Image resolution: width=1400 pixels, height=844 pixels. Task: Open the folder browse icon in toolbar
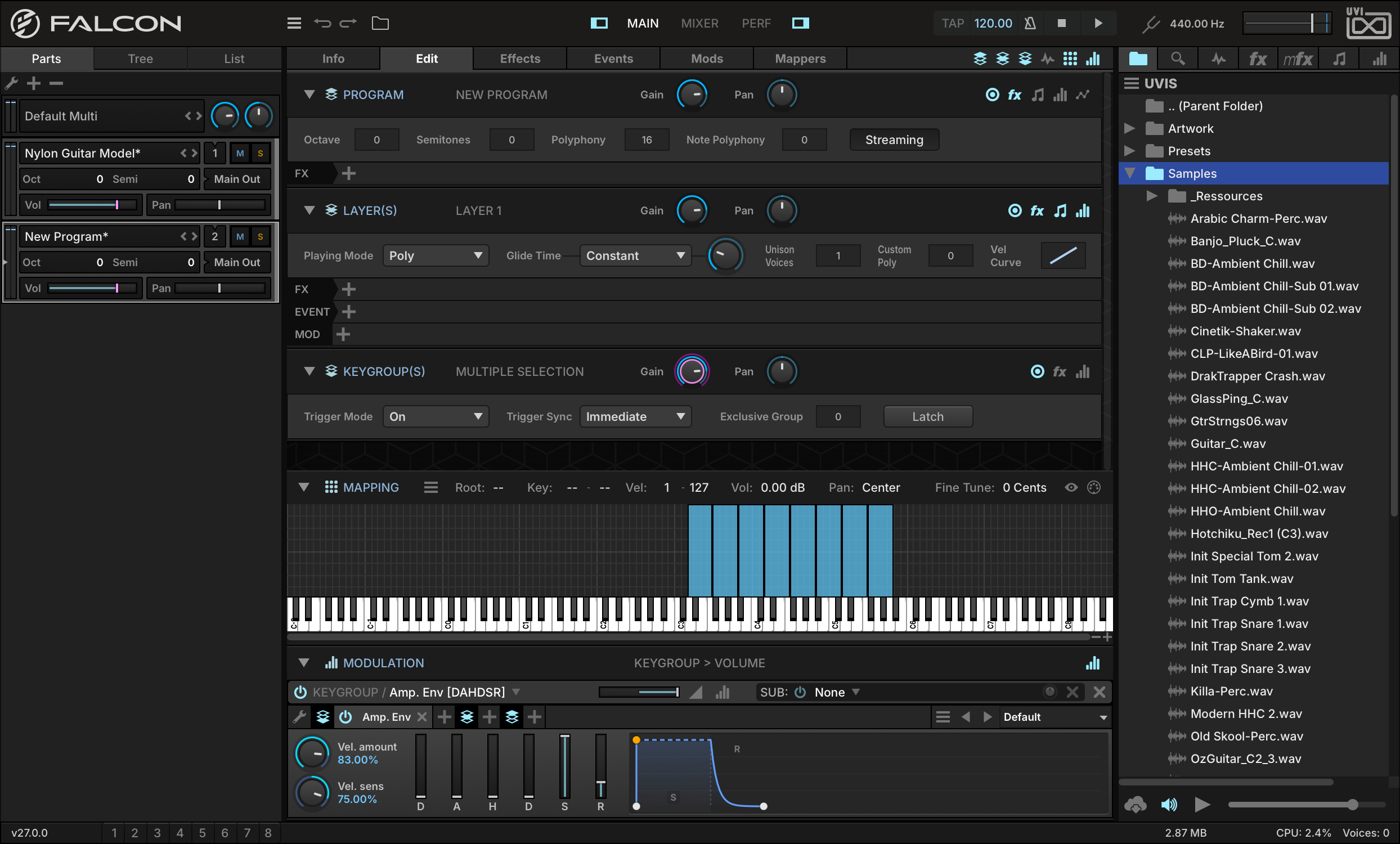click(380, 23)
